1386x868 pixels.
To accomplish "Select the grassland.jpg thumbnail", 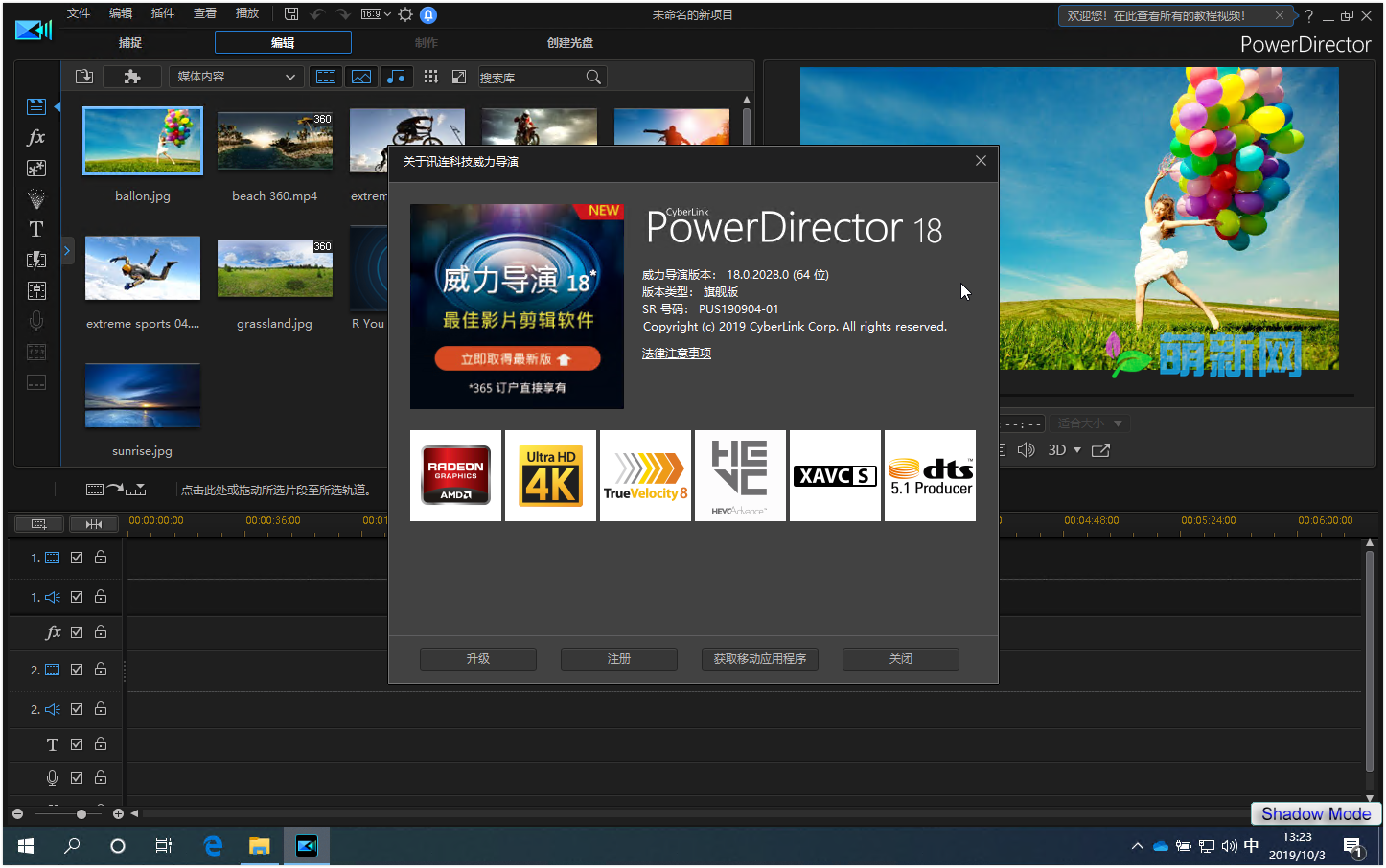I will pyautogui.click(x=275, y=267).
